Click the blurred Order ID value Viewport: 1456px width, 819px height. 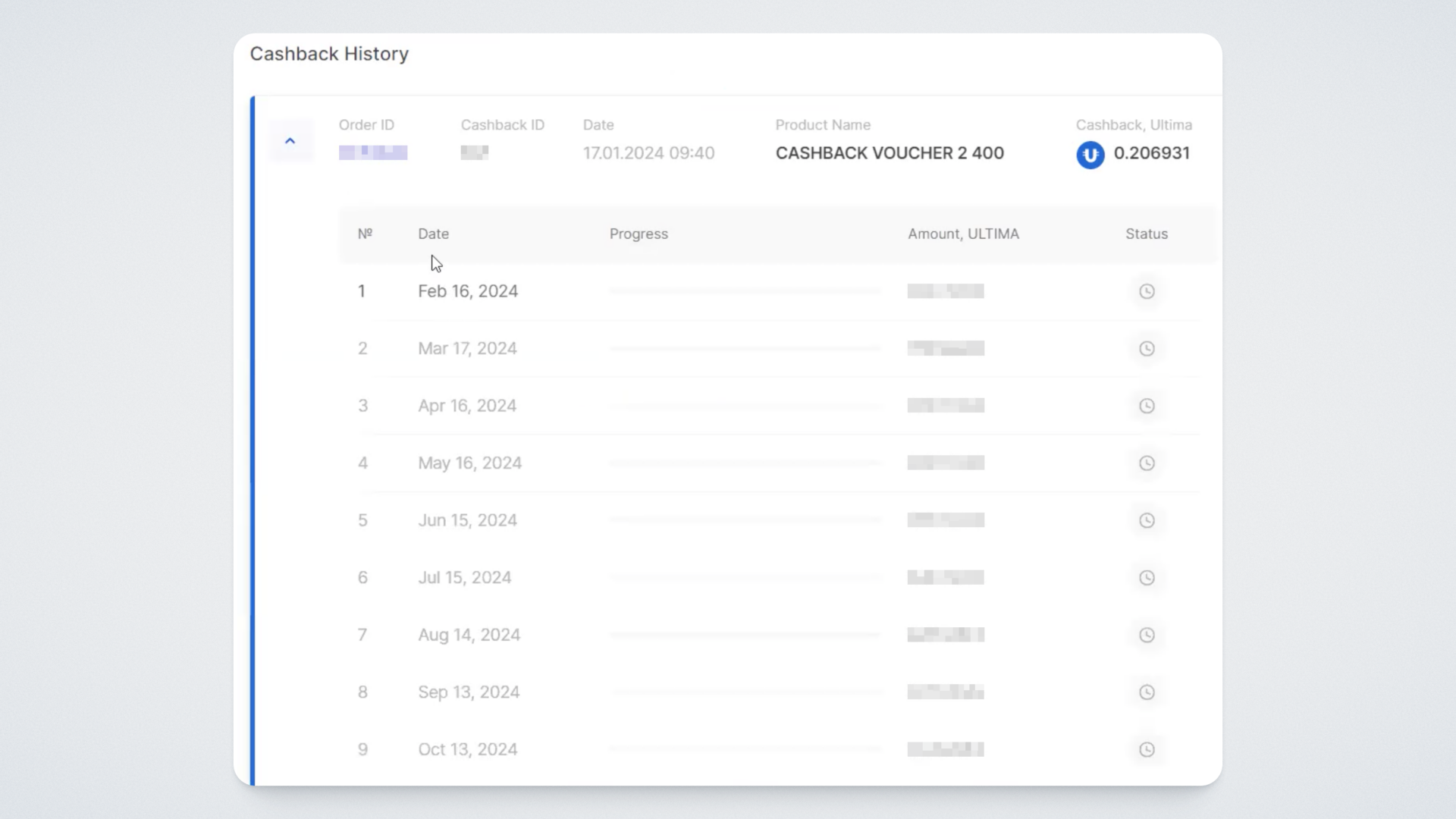pyautogui.click(x=373, y=153)
